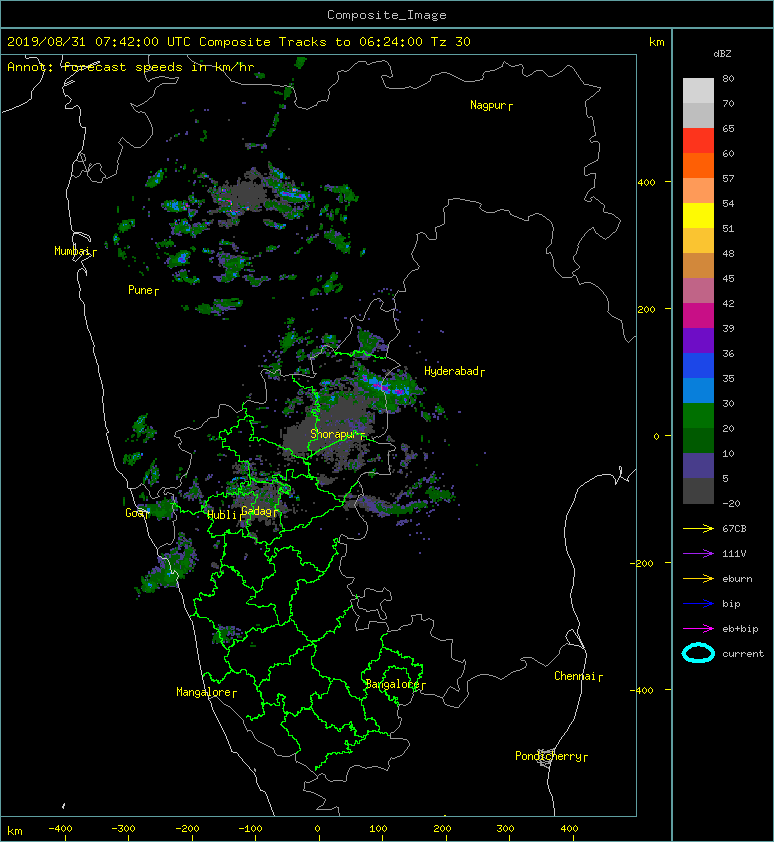Viewport: 774px width, 842px height.
Task: Pick the brown 45–48 dBZ color swatch
Action: click(698, 266)
